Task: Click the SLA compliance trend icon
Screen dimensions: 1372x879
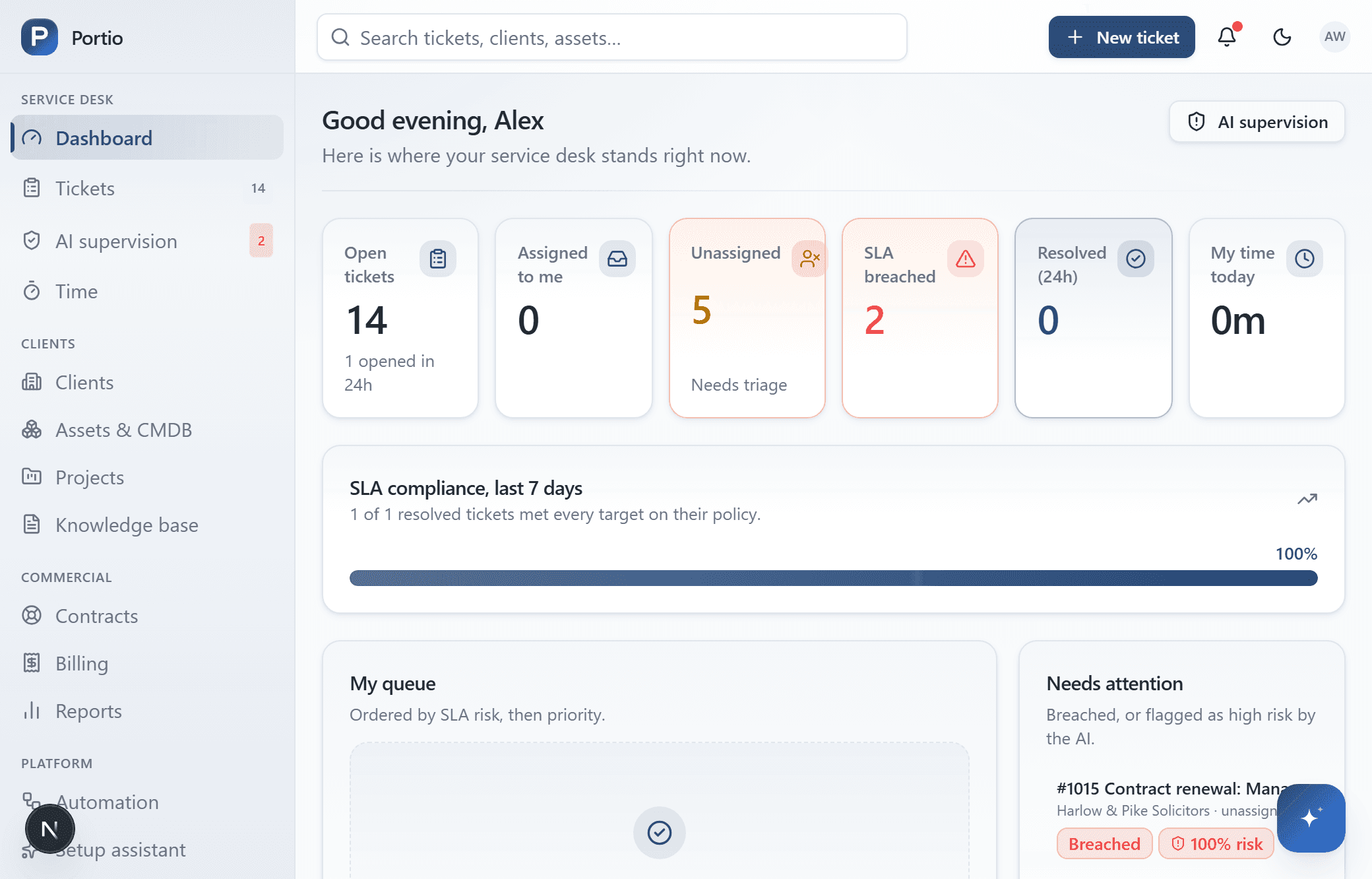Action: (x=1307, y=500)
